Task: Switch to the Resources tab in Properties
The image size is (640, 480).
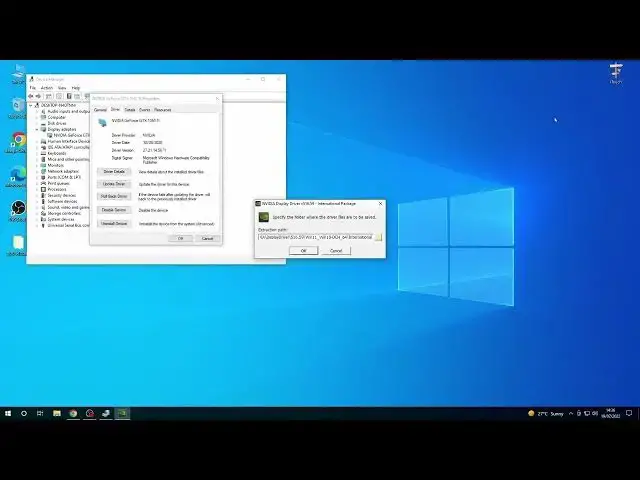Action: (162, 110)
